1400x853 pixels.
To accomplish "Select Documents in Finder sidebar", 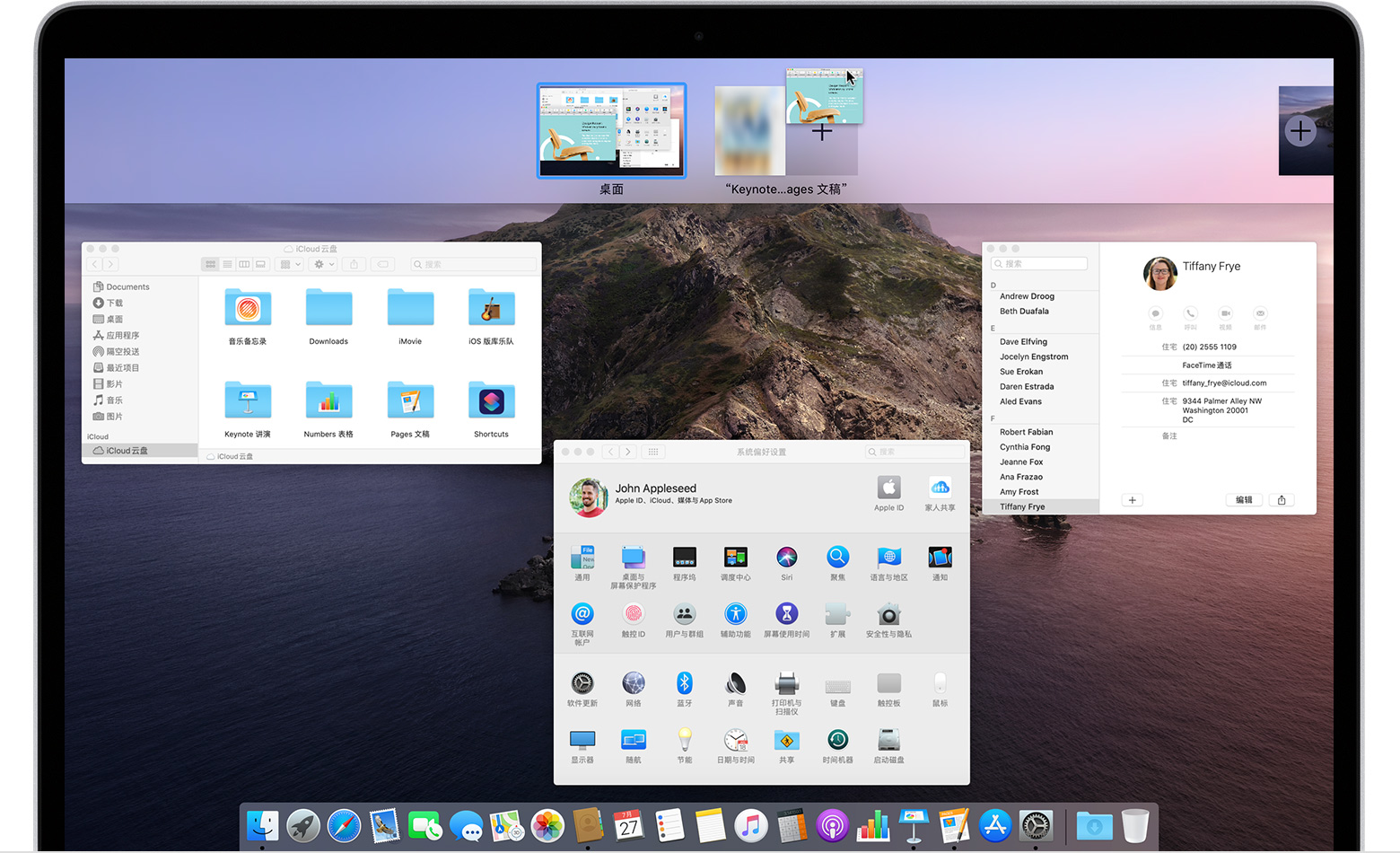I will 127,287.
